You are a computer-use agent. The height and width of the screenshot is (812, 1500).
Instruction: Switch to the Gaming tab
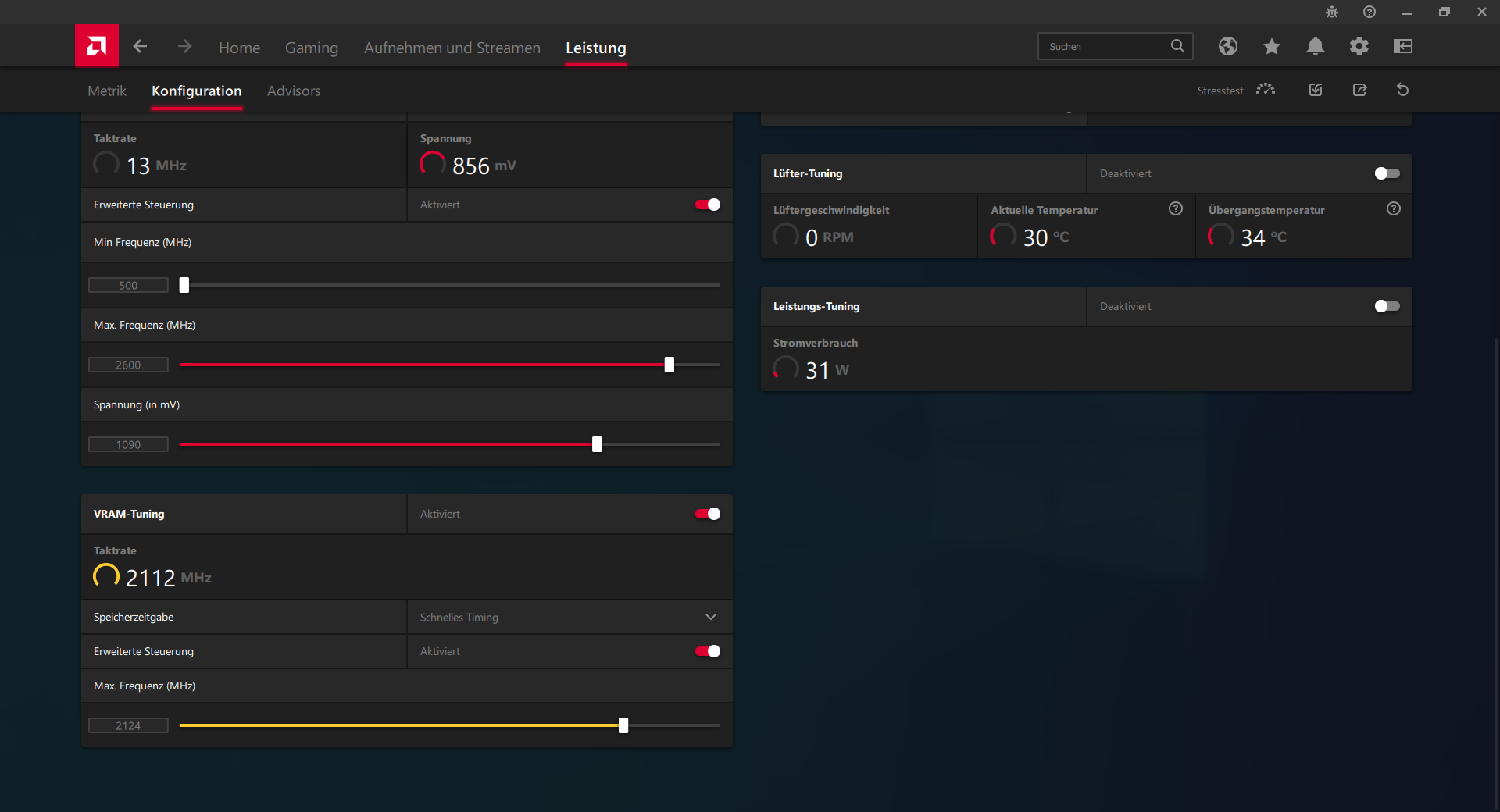[x=312, y=48]
